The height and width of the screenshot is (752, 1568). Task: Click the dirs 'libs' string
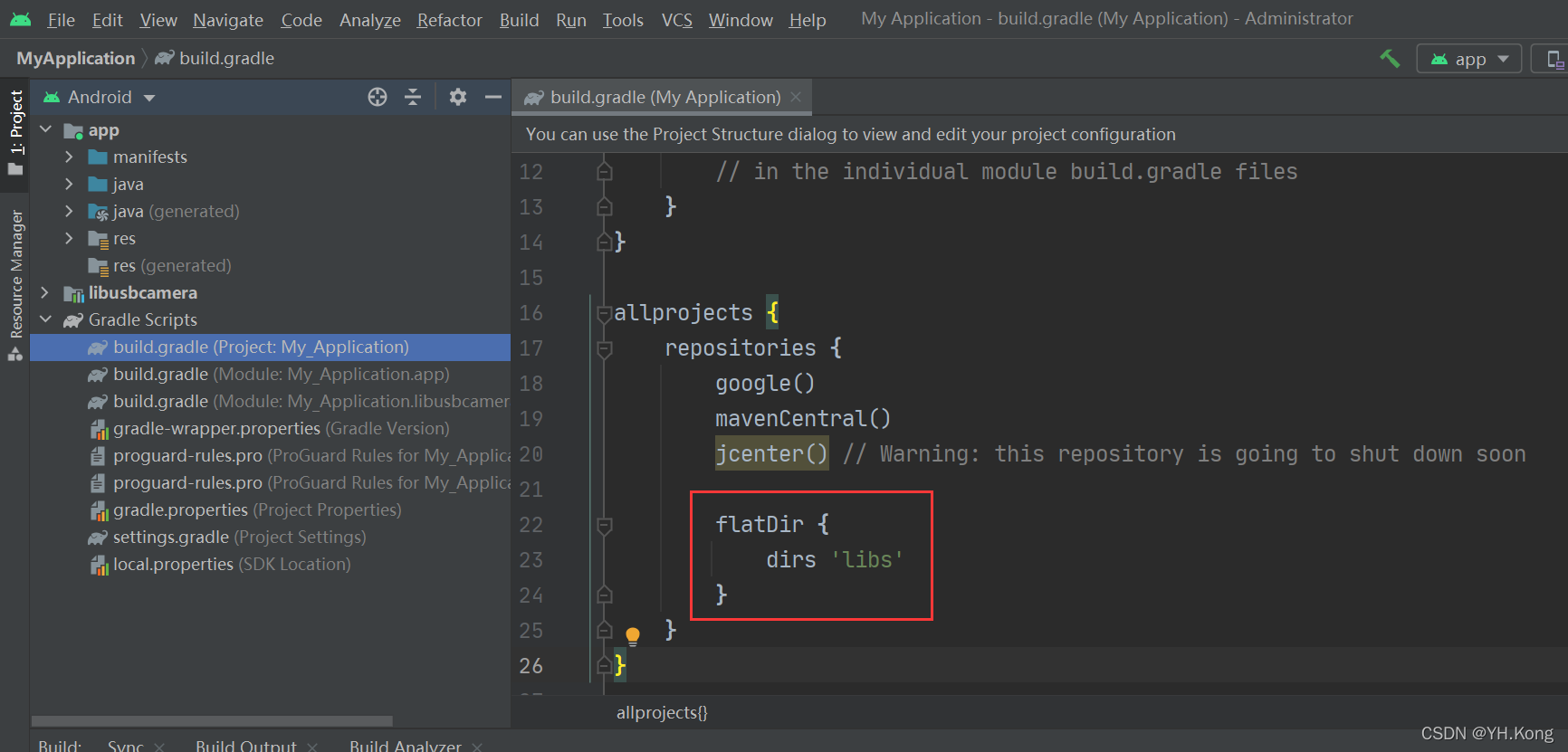(x=867, y=560)
